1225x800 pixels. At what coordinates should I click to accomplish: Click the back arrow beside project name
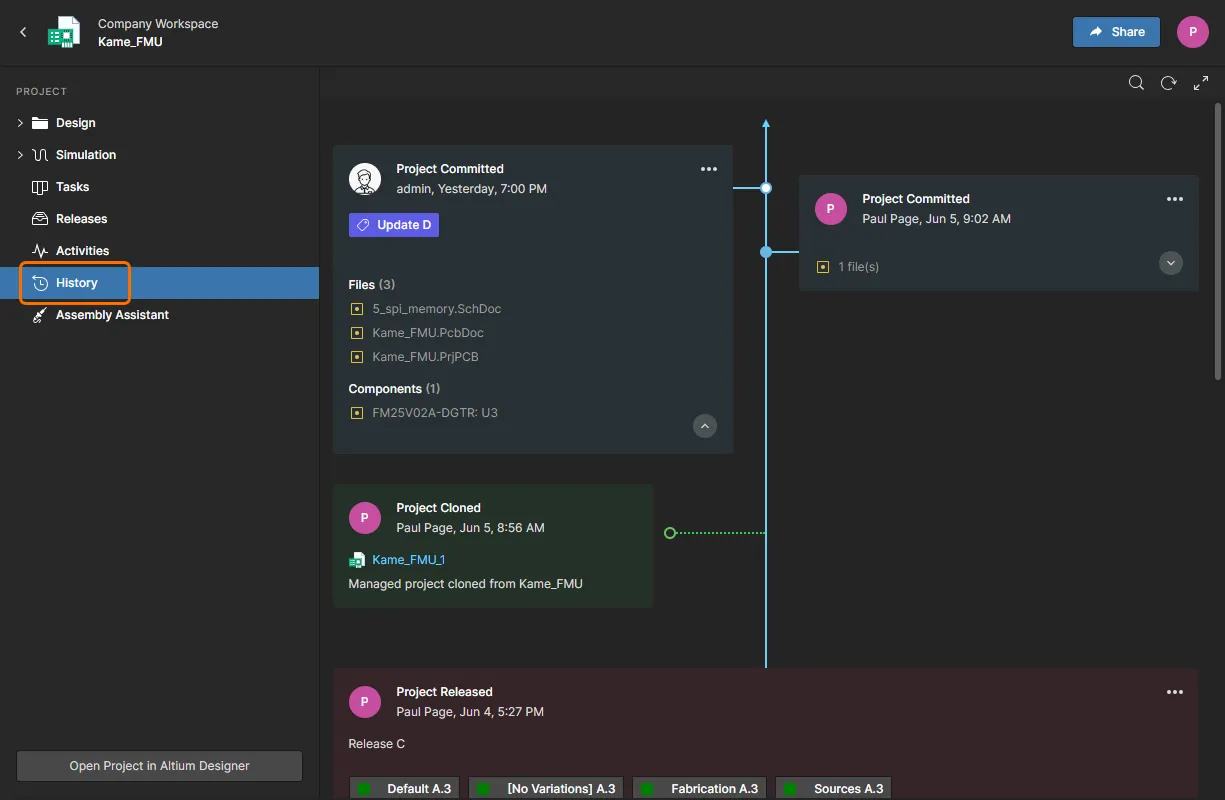click(x=24, y=32)
